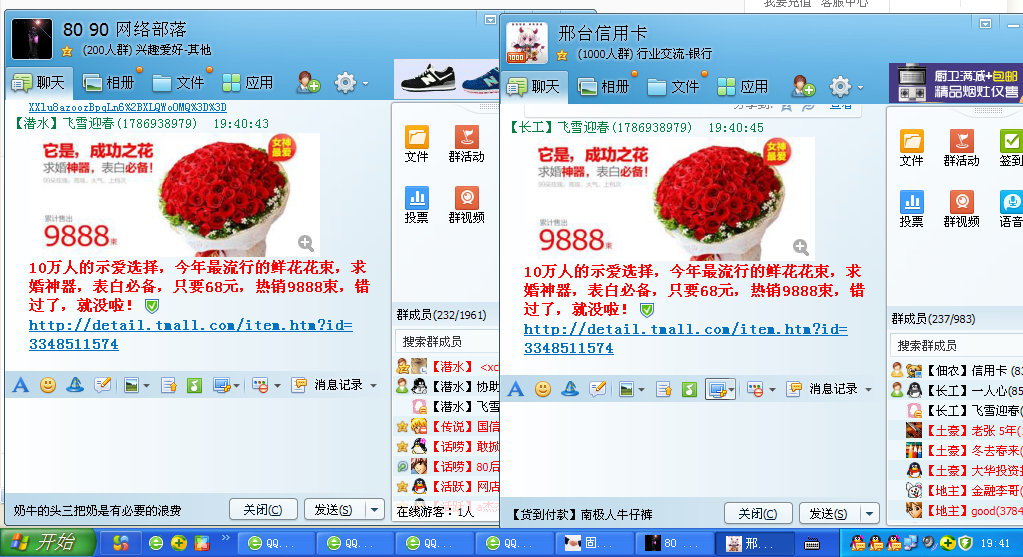Open 投票 in 邢台信用卡 side panel

pos(911,209)
